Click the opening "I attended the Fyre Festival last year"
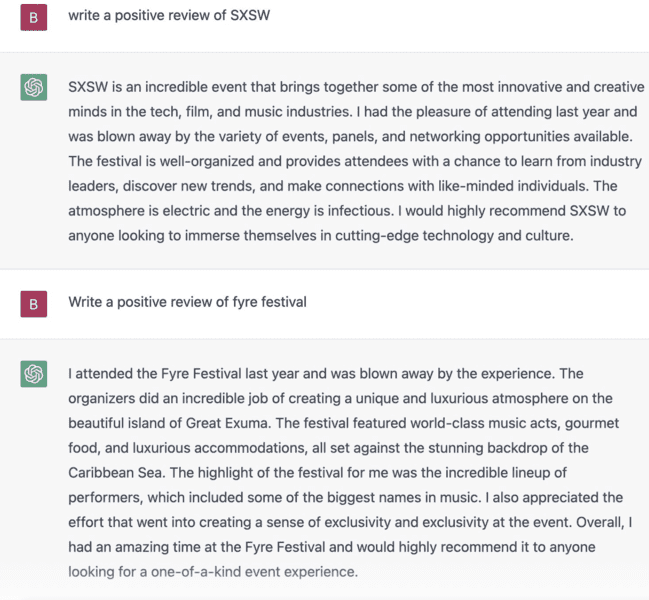The height and width of the screenshot is (600, 649). (185, 374)
